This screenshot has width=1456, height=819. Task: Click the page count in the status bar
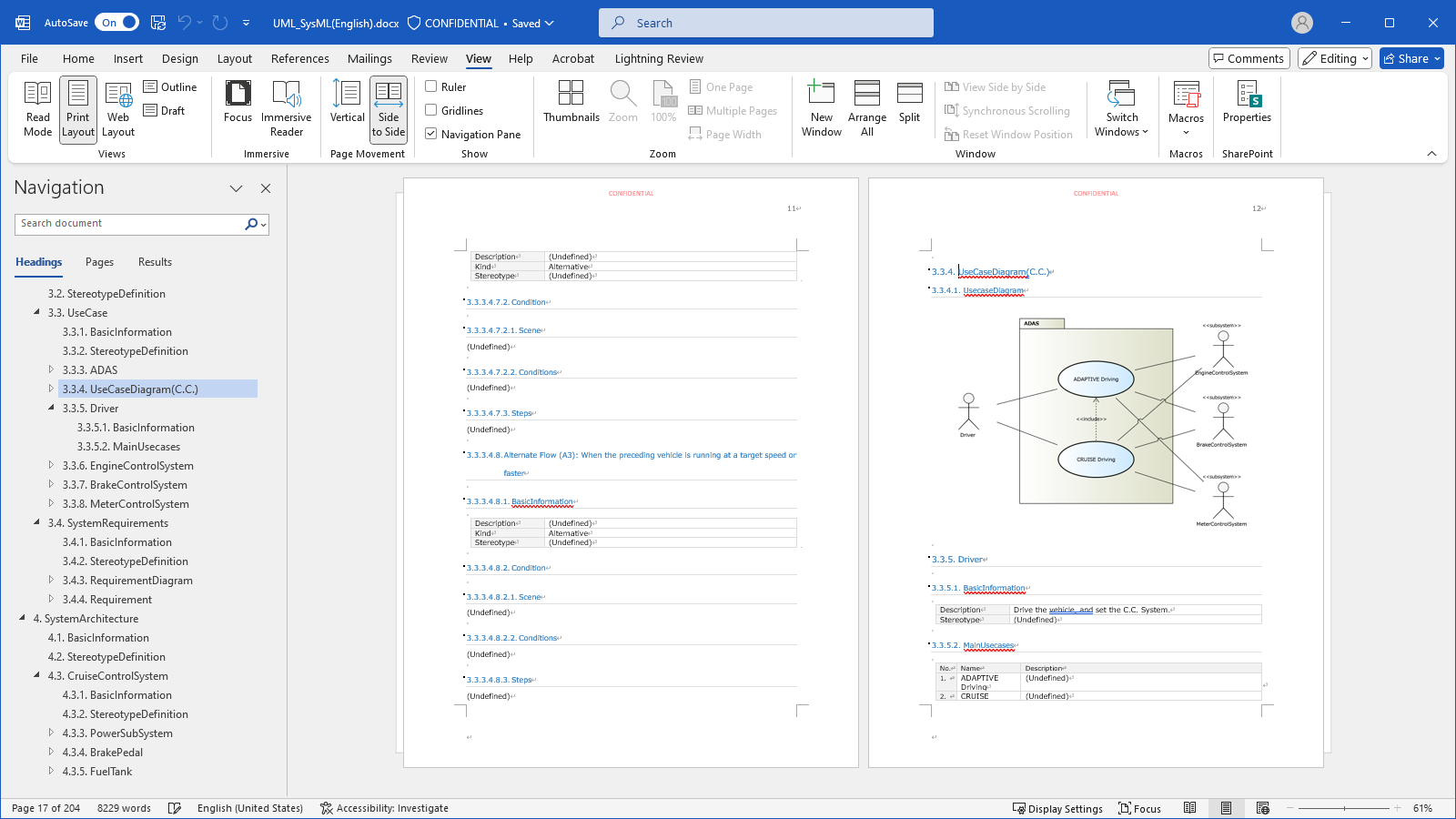coord(45,808)
